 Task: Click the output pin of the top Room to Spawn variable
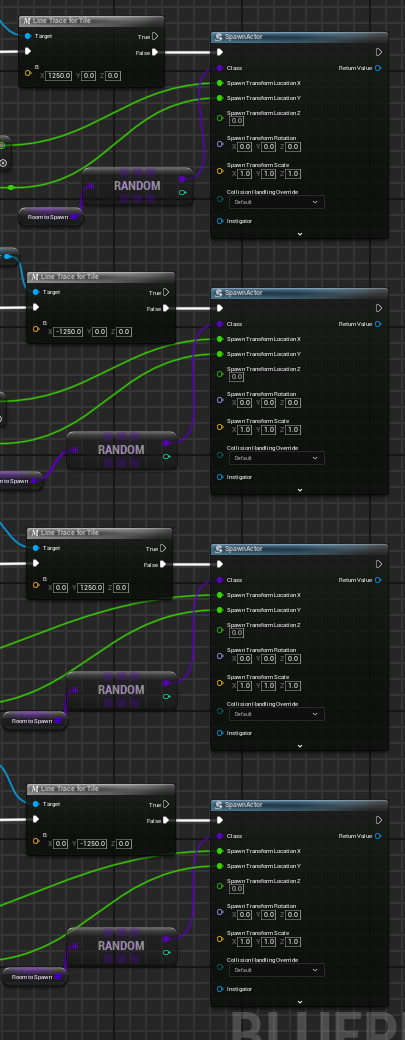point(74,216)
